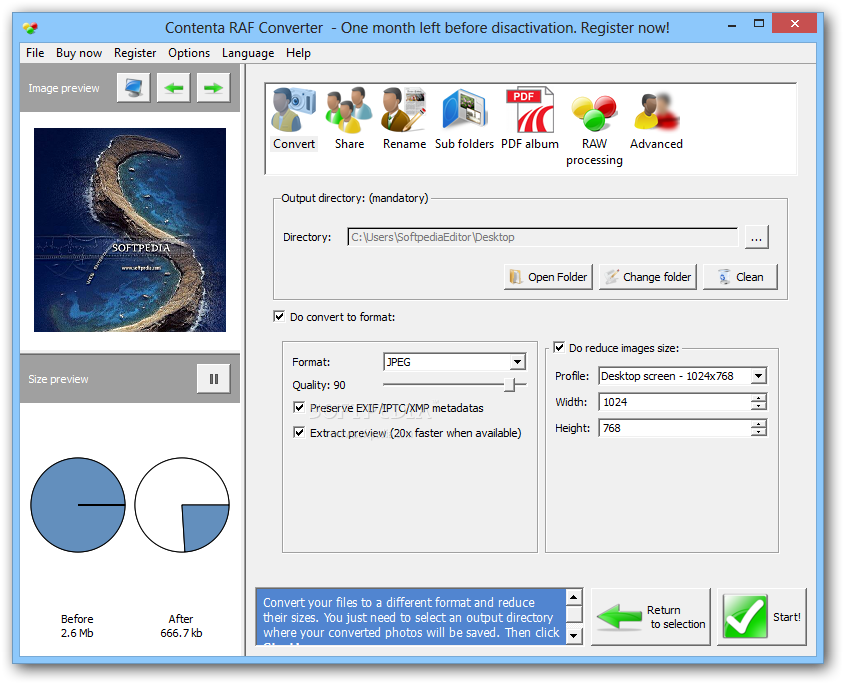
Task: Browse directory with the ... button
Action: pyautogui.click(x=756, y=237)
